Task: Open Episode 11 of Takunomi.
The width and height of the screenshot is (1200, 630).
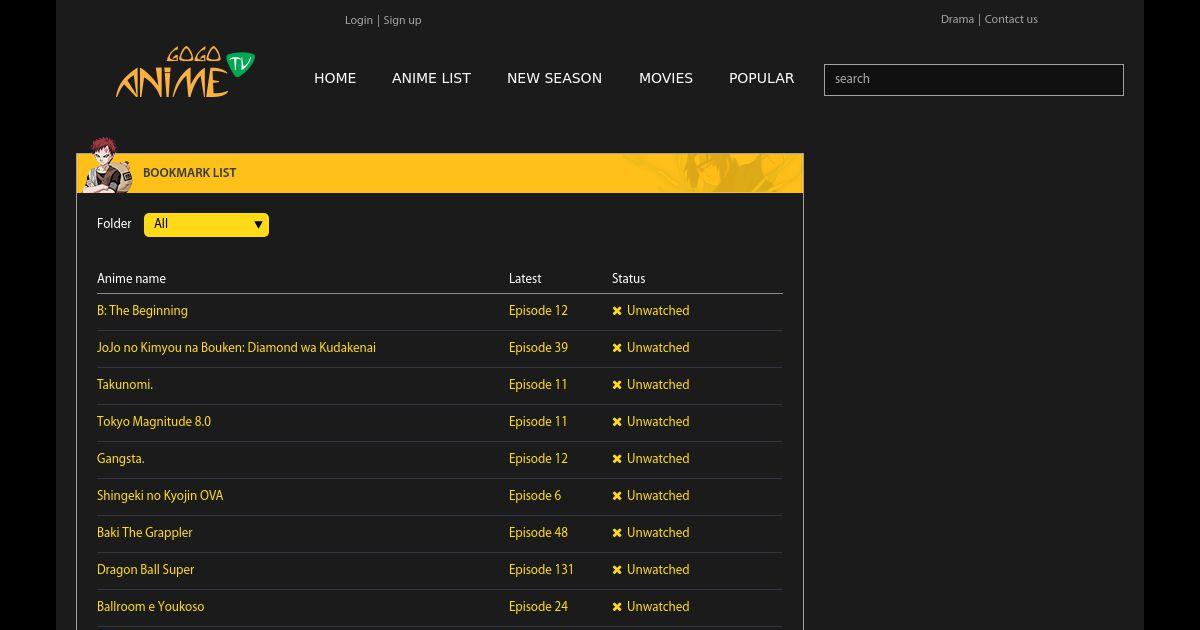Action: click(538, 385)
